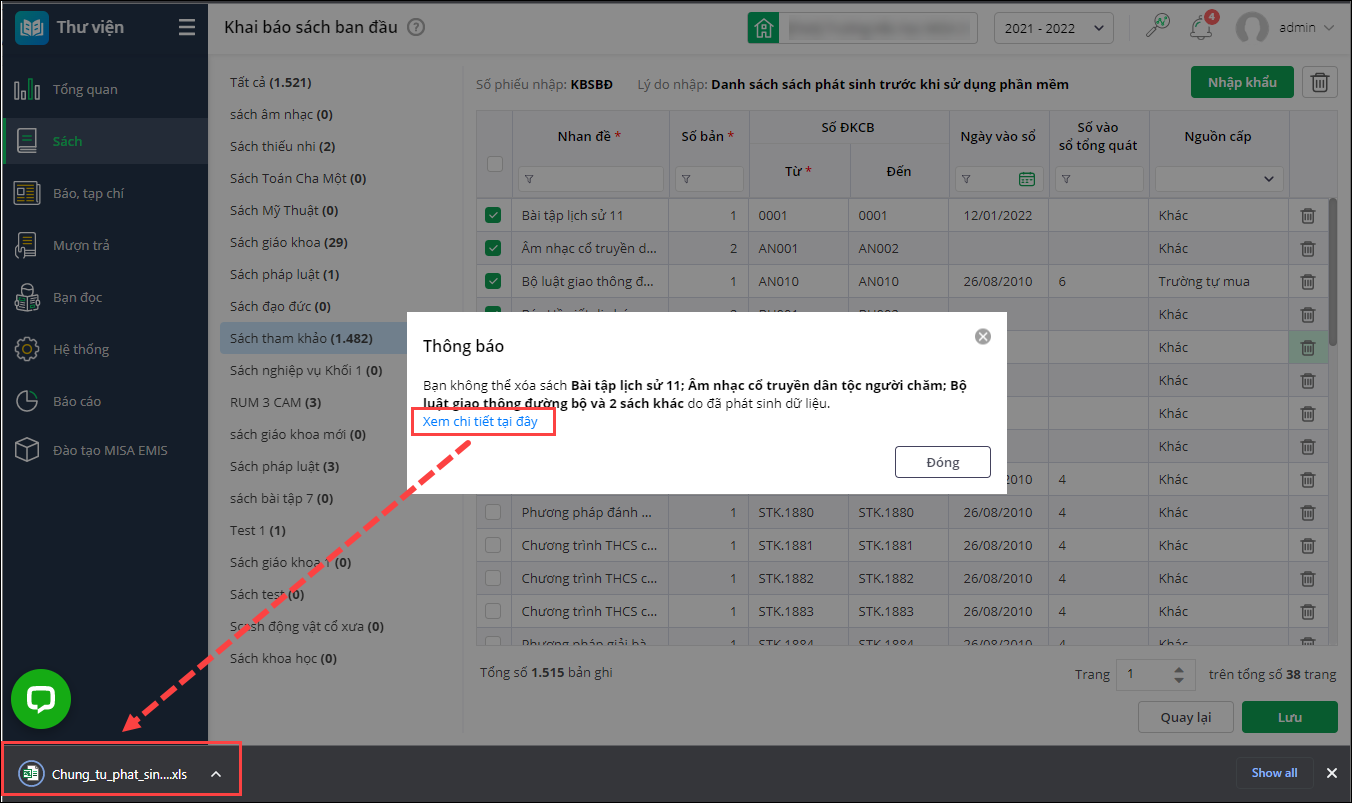Open Báo, tạp chí sidebar menu
The height and width of the screenshot is (803, 1352).
point(104,193)
